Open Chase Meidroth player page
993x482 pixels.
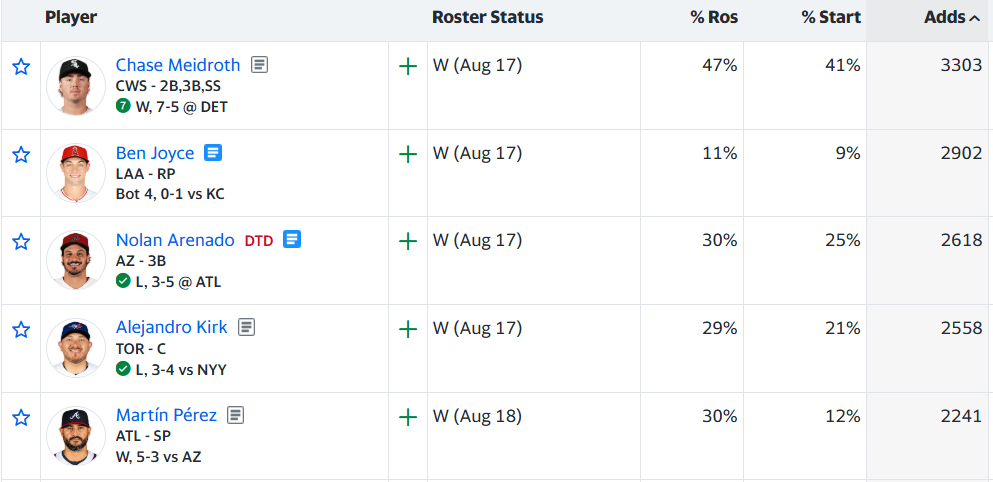coord(178,65)
